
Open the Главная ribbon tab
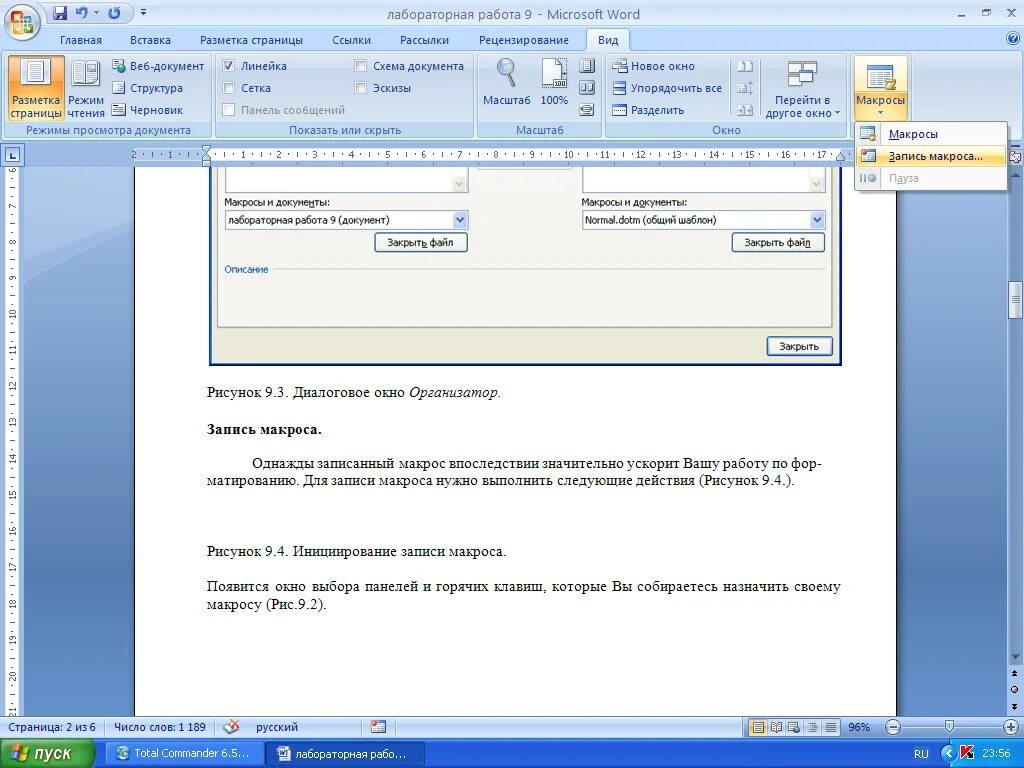pos(81,40)
